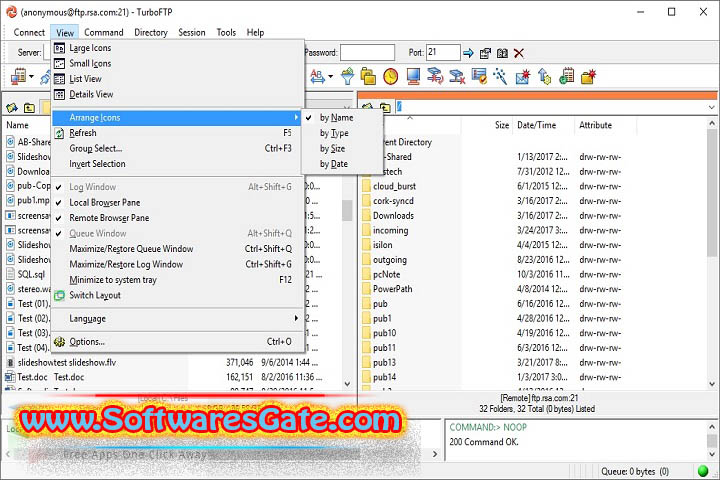Image resolution: width=720 pixels, height=480 pixels.
Task: Click the clipboard icon next to the connect arrow
Action: pyautogui.click(x=485, y=53)
